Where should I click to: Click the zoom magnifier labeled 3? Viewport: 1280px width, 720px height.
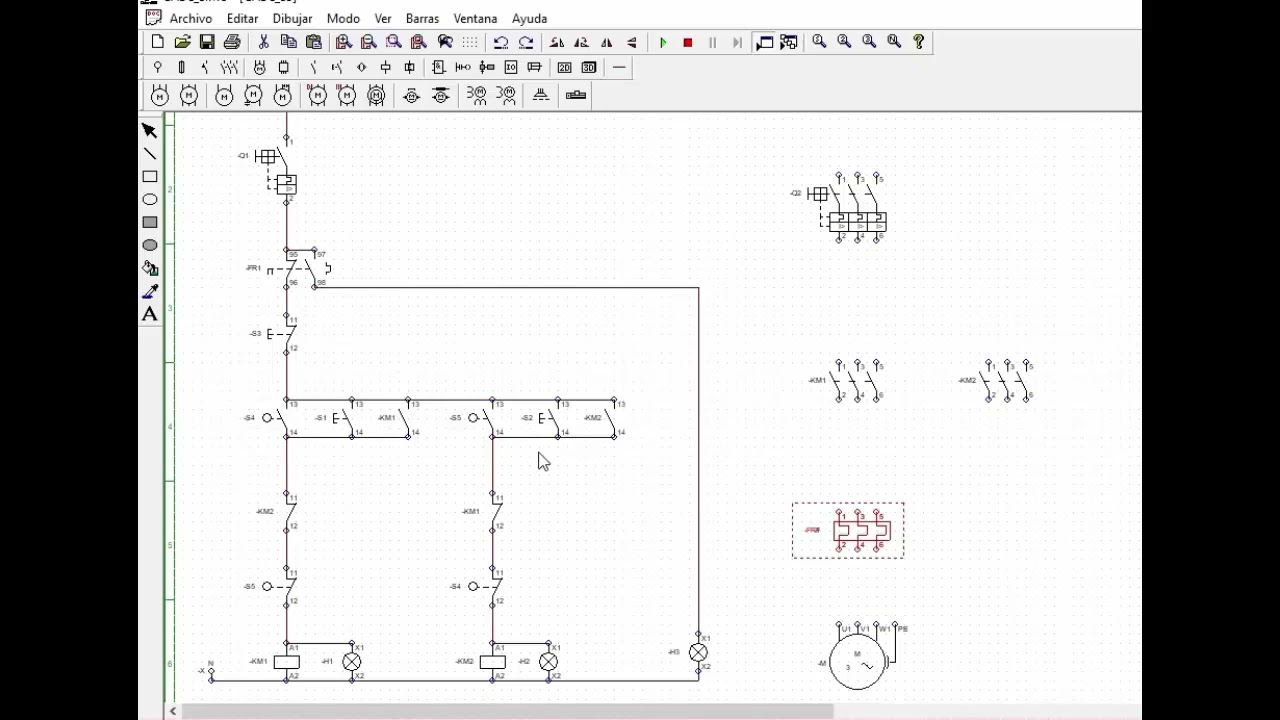(x=869, y=42)
